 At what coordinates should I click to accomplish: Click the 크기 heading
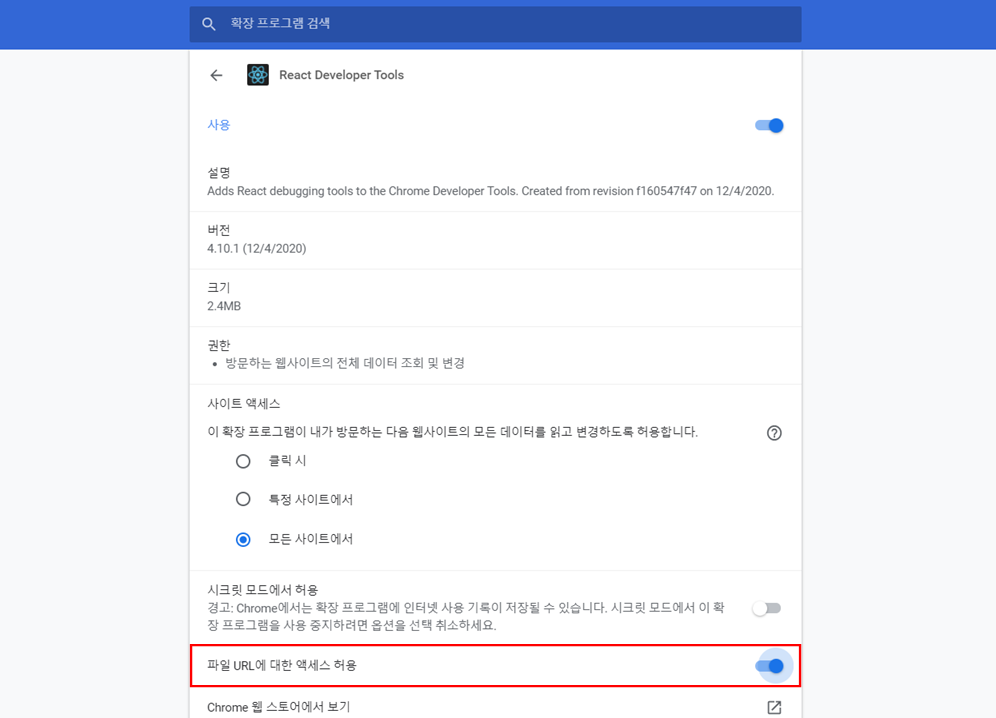pos(219,288)
